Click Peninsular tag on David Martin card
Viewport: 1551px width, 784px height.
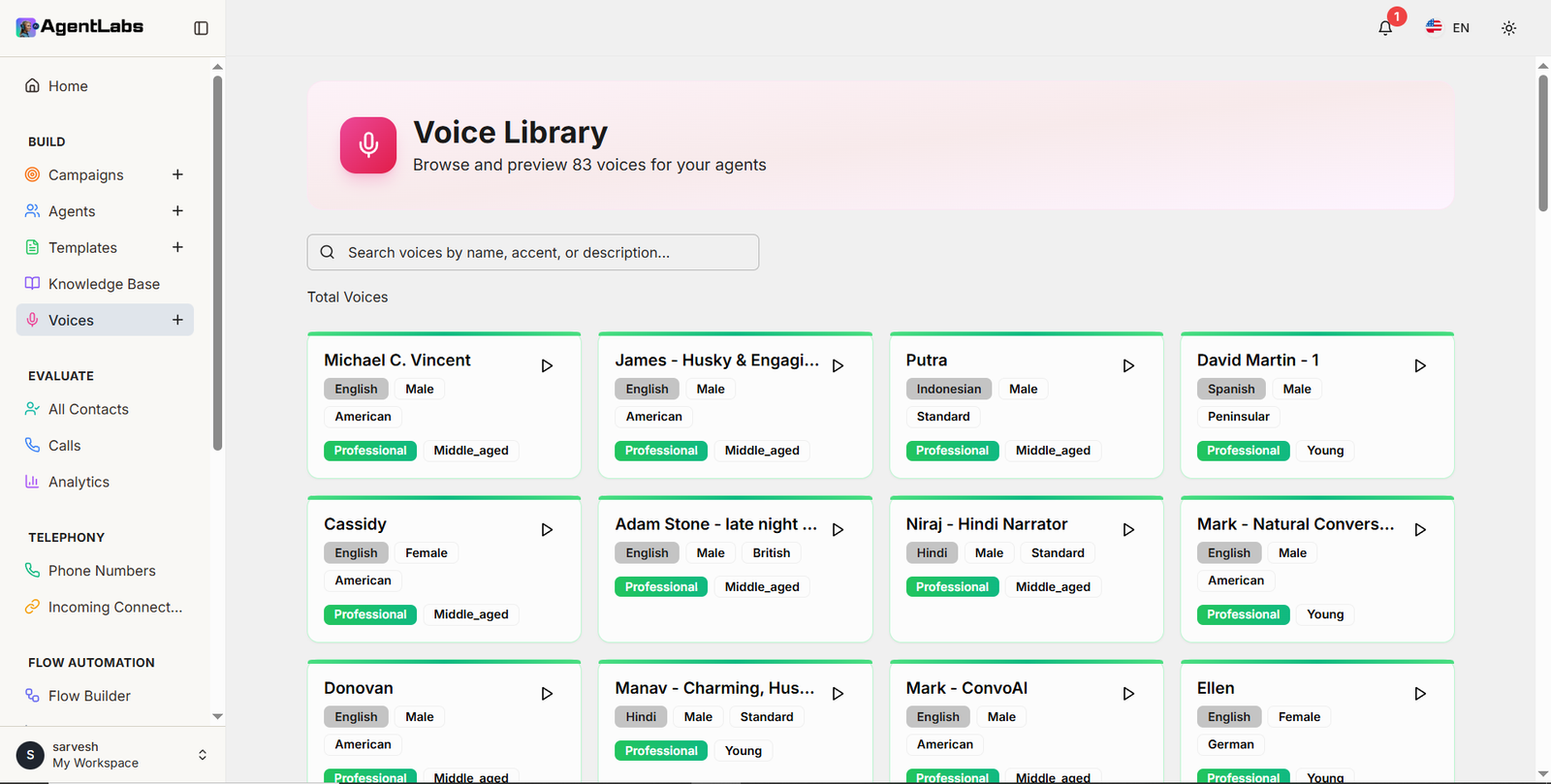click(x=1239, y=417)
